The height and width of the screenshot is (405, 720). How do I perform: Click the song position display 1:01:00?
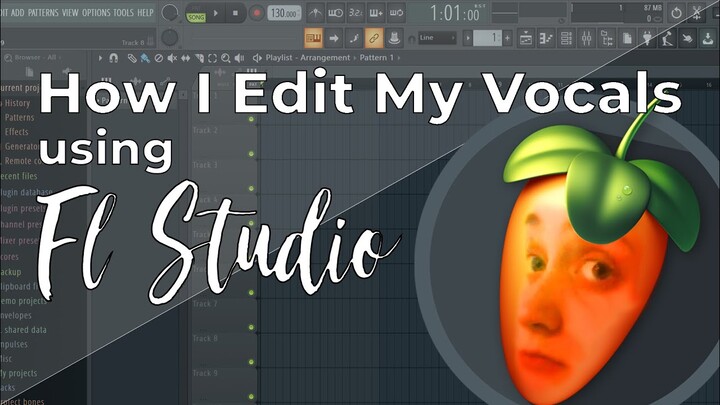coord(455,13)
